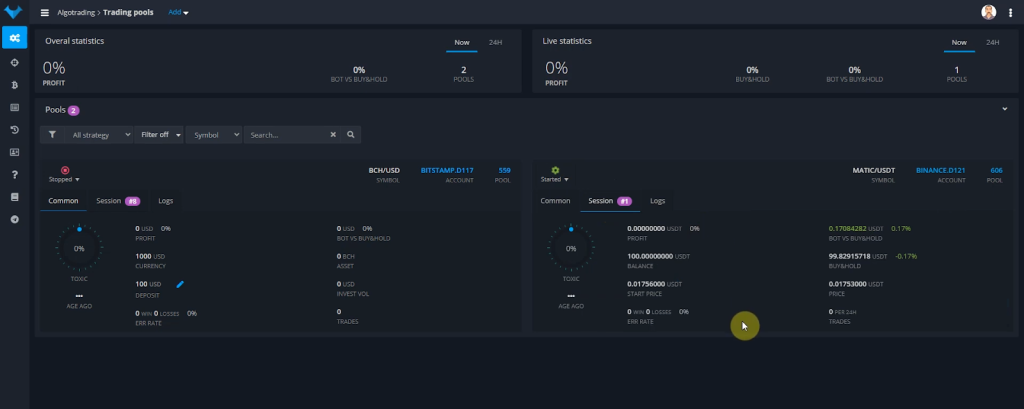Screen dimensions: 1024x409
Task: Open the hamburger navigation menu
Action: pyautogui.click(x=45, y=12)
